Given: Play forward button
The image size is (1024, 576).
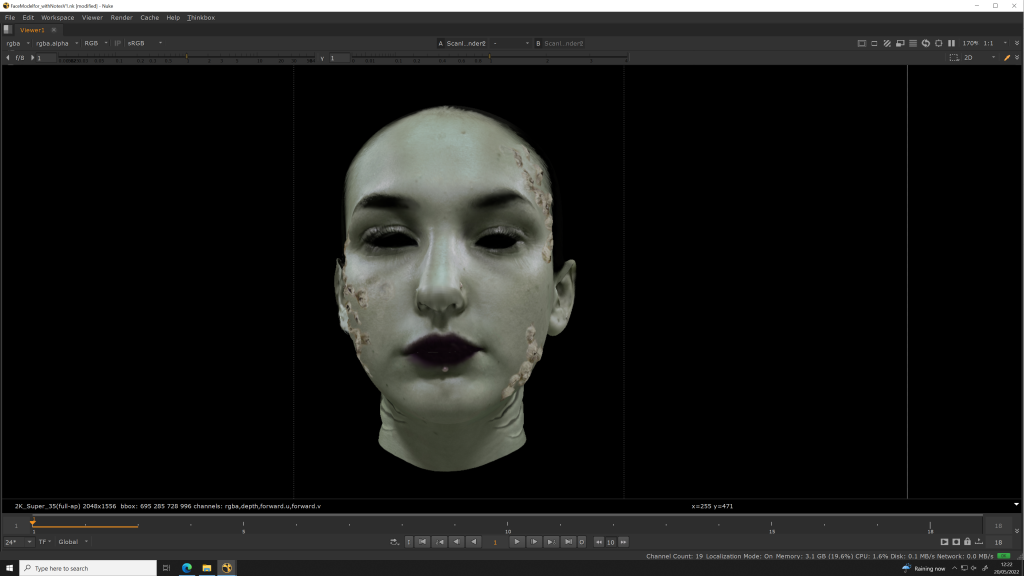Looking at the screenshot, I should (517, 542).
